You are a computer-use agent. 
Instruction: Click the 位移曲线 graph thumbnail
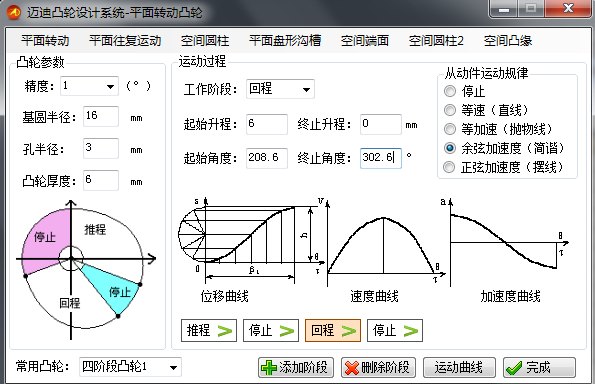[251, 241]
